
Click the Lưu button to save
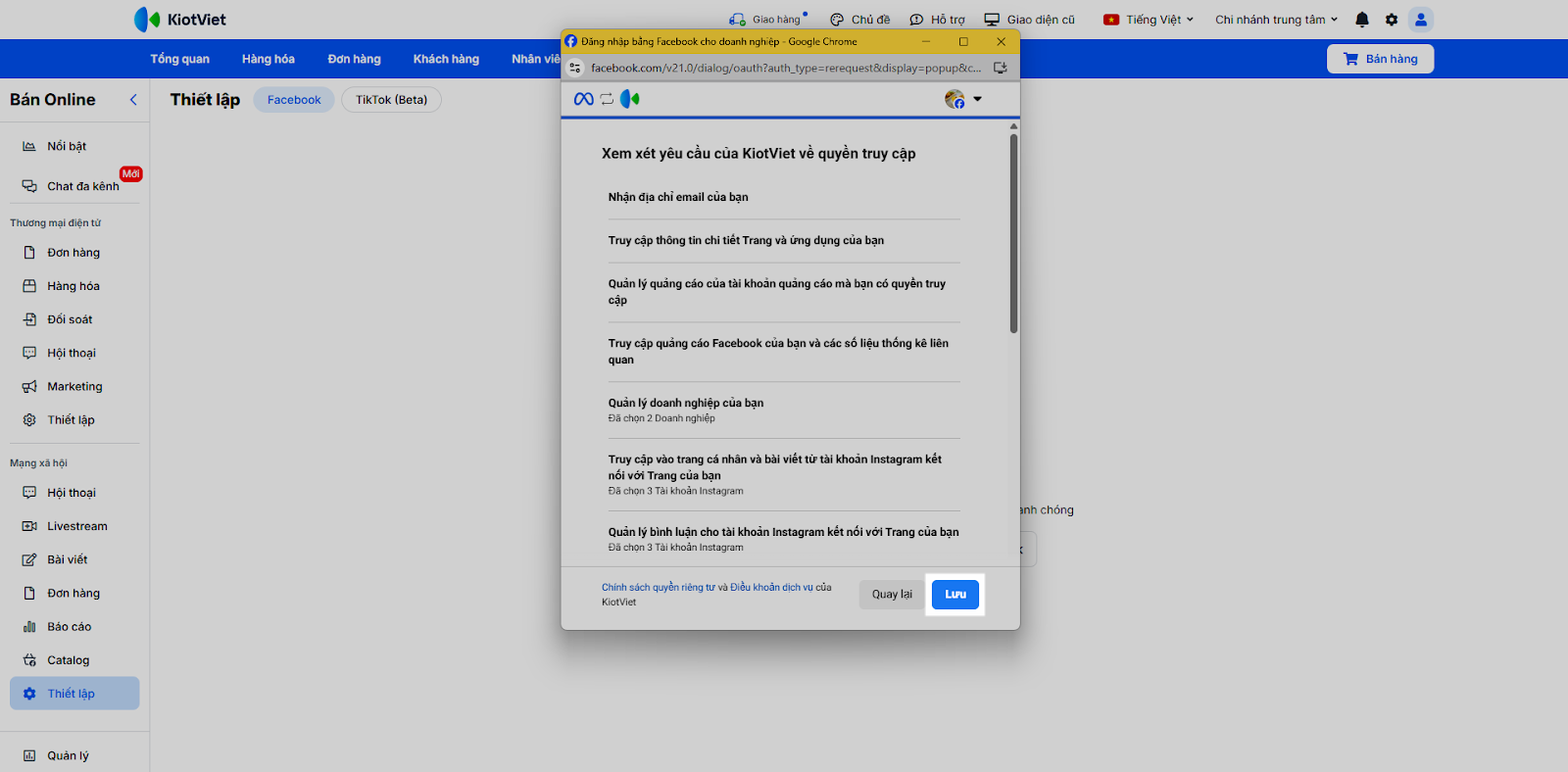point(955,595)
